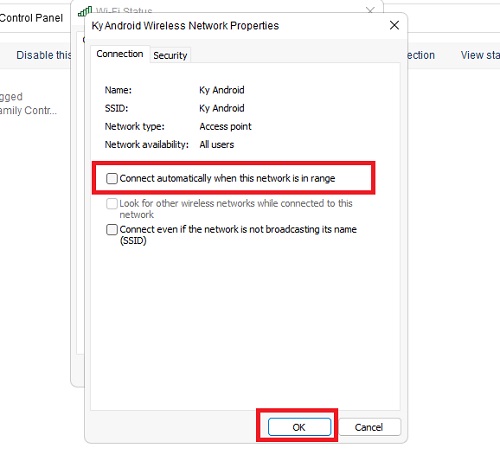Viewport: 500px width, 461px height.
Task: Close the Wireless Network Properties dialog
Action: pyautogui.click(x=394, y=25)
